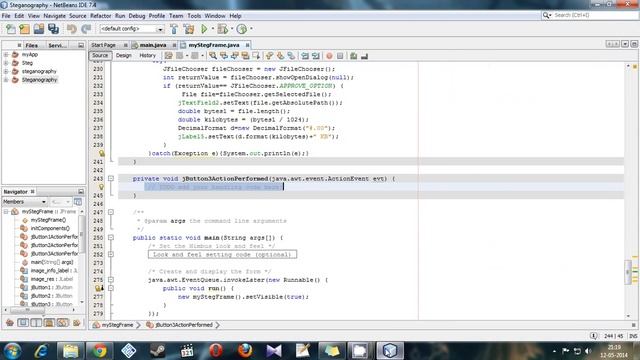
Task: Collapse the main method fold at line 250
Action: [x=111, y=238]
